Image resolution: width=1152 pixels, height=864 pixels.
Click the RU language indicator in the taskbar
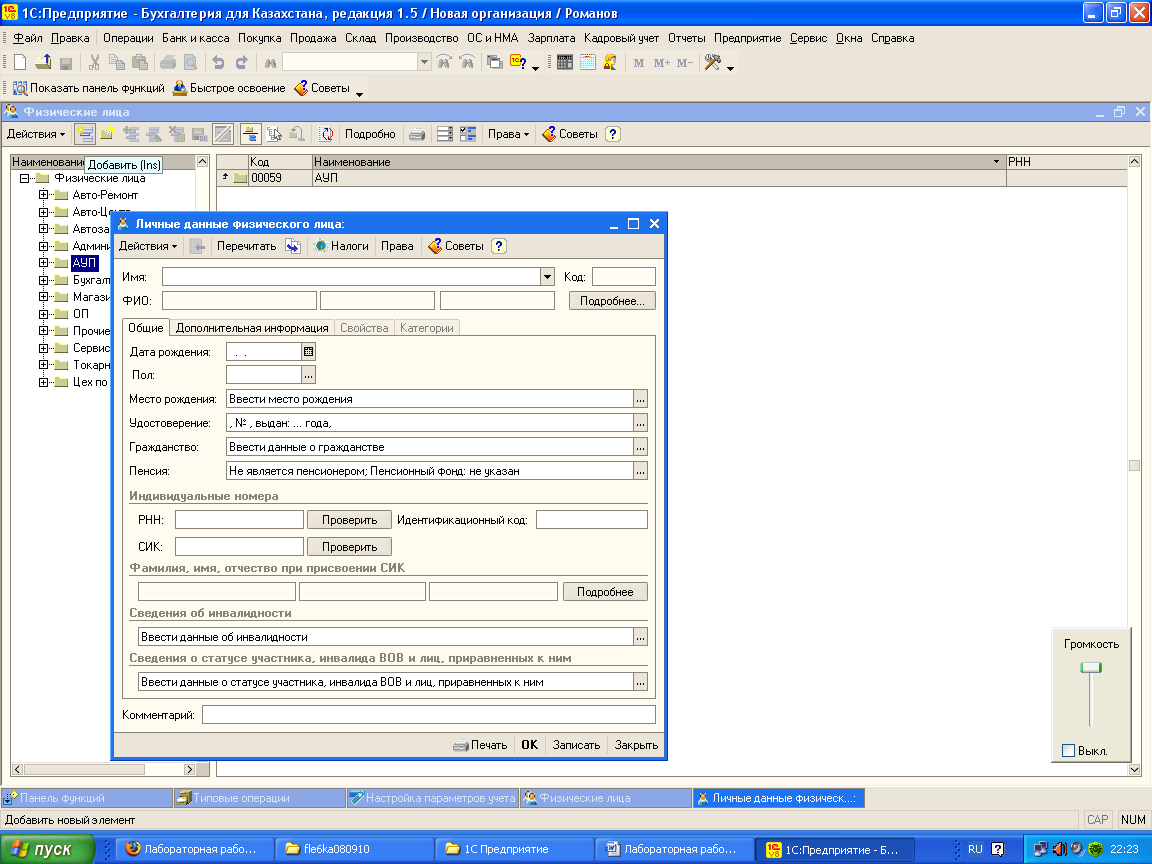(975, 849)
